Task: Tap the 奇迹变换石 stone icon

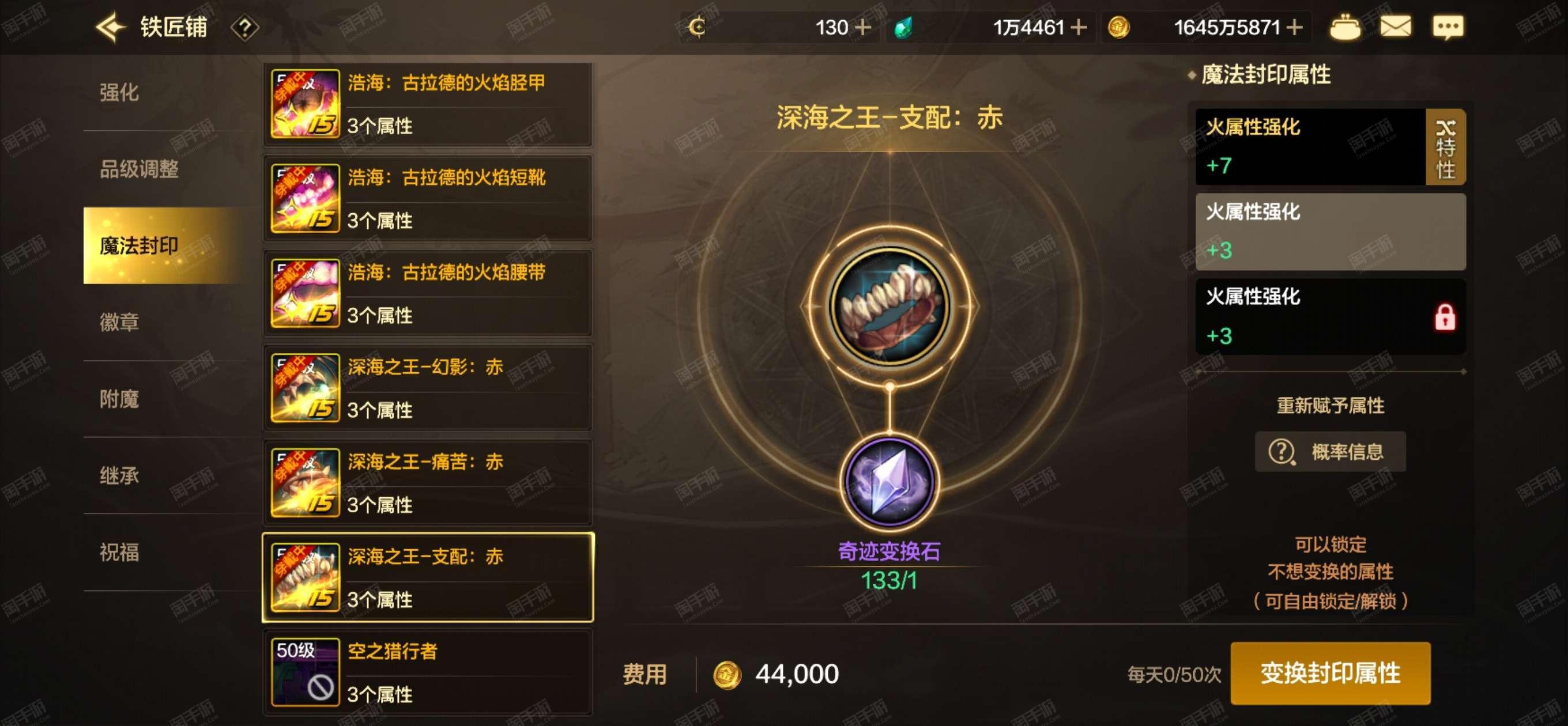Action: pos(889,483)
